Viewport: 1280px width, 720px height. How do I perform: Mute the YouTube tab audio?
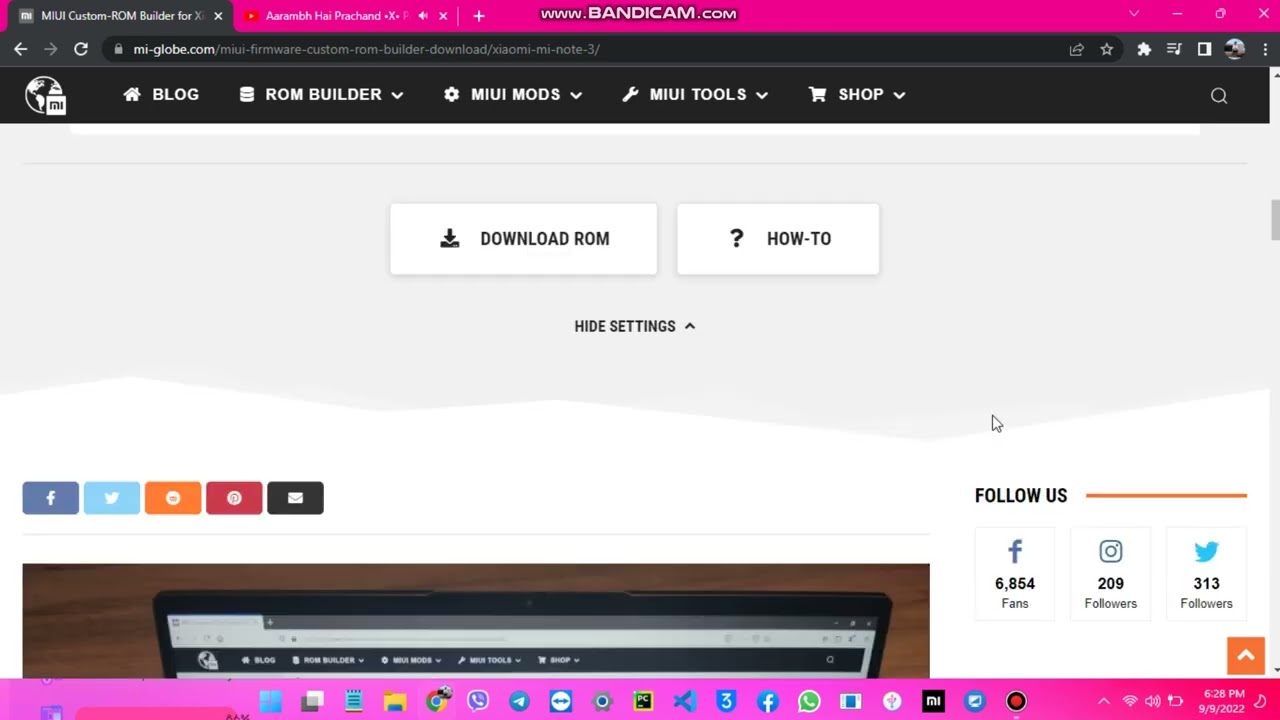(x=423, y=16)
